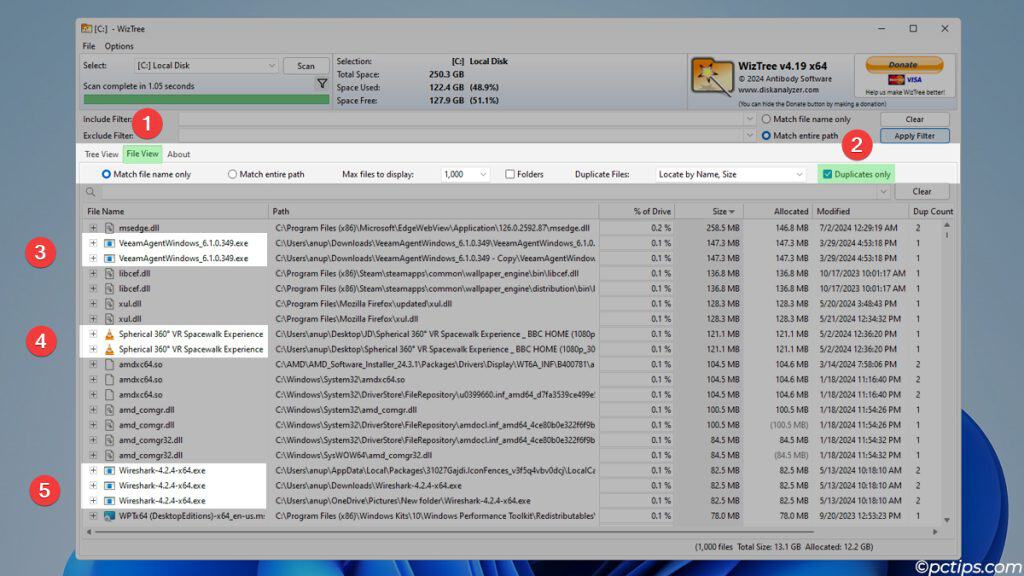Screen dimensions: 1024x576
Task: Open the '[C:] Local Disk' drive selector
Action: coord(206,65)
